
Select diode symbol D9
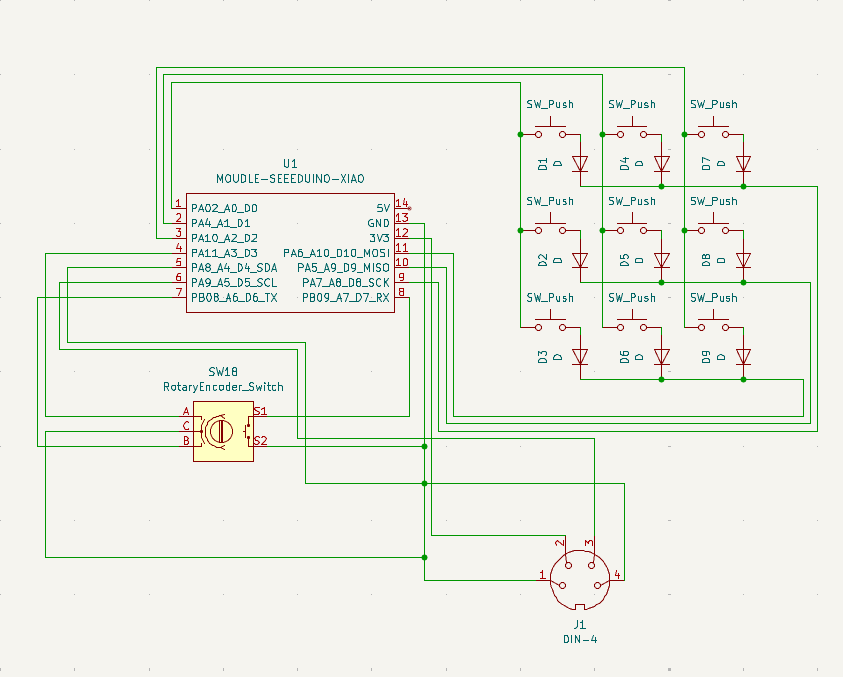tap(744, 357)
